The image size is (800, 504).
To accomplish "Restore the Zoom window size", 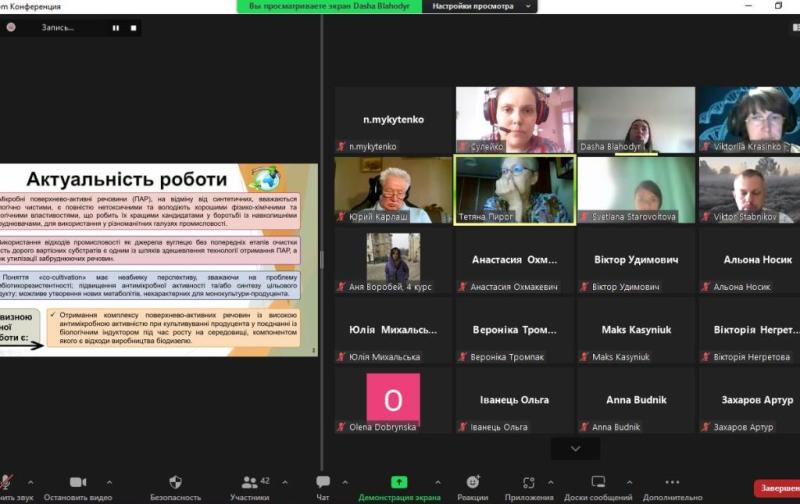I will (779, 6).
